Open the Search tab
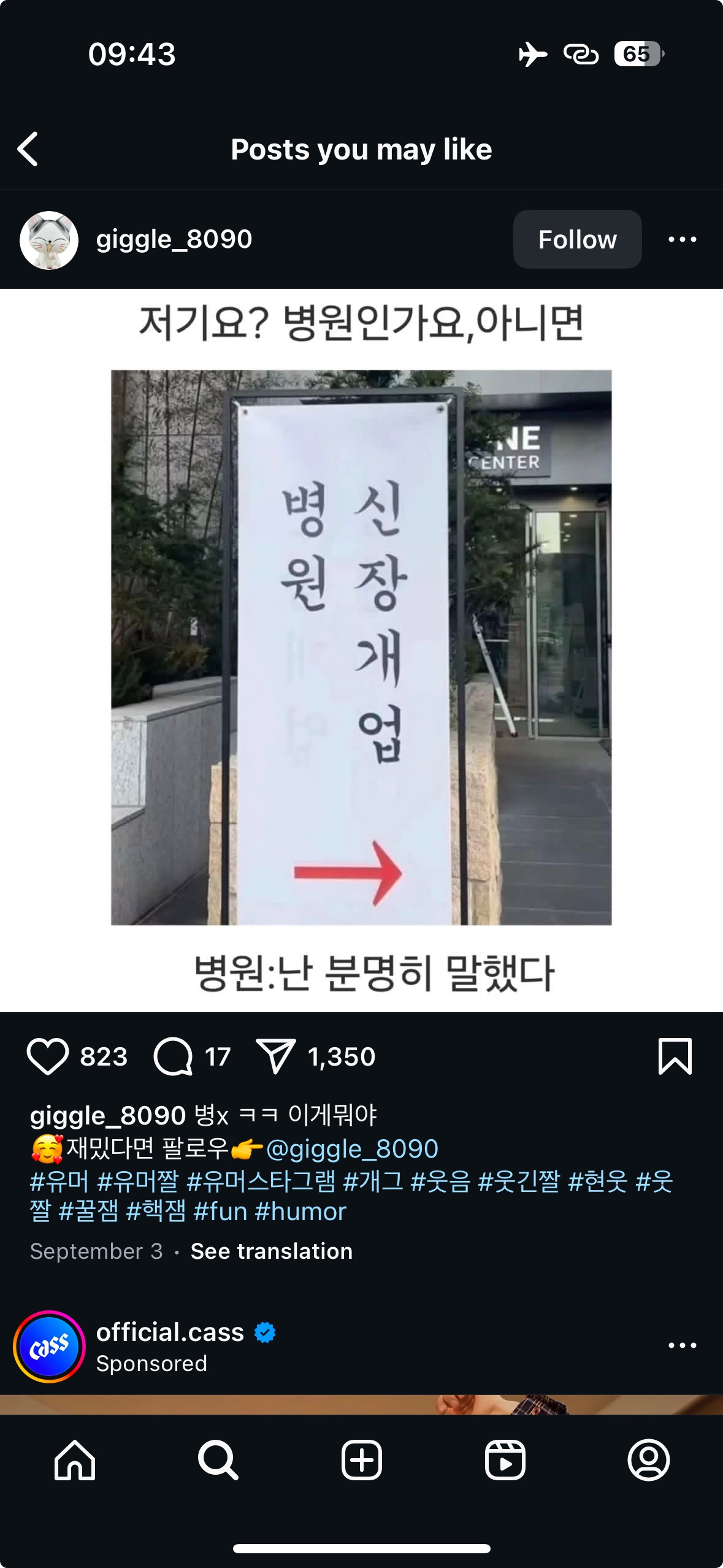This screenshot has width=723, height=1568. (218, 1460)
